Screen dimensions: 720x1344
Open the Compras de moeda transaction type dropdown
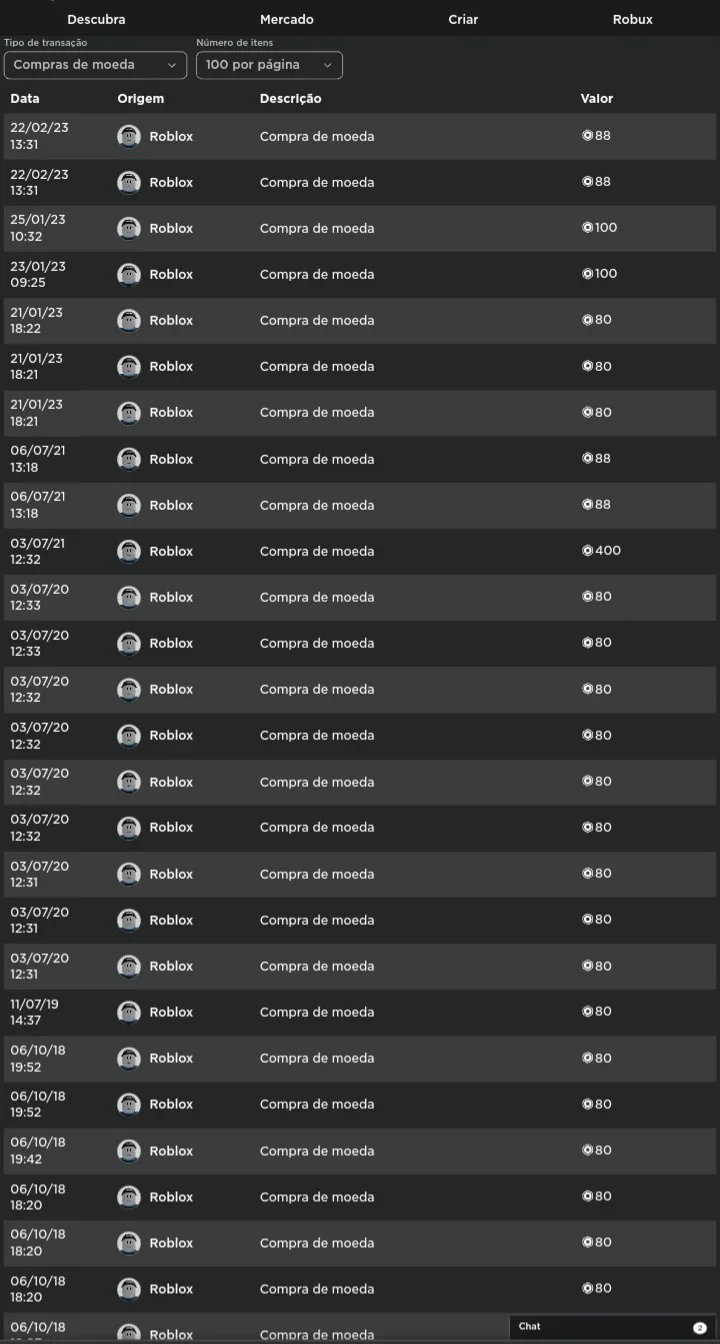click(x=95, y=65)
